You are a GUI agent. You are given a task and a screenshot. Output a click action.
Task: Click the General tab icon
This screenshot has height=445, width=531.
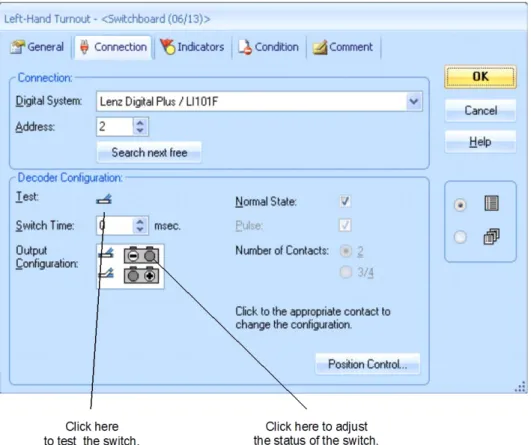tap(18, 47)
